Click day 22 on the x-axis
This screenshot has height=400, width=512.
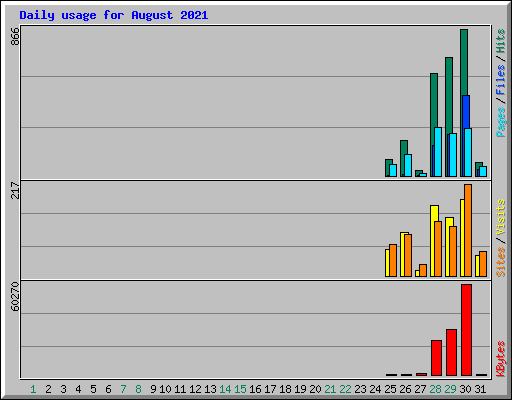[345, 389]
